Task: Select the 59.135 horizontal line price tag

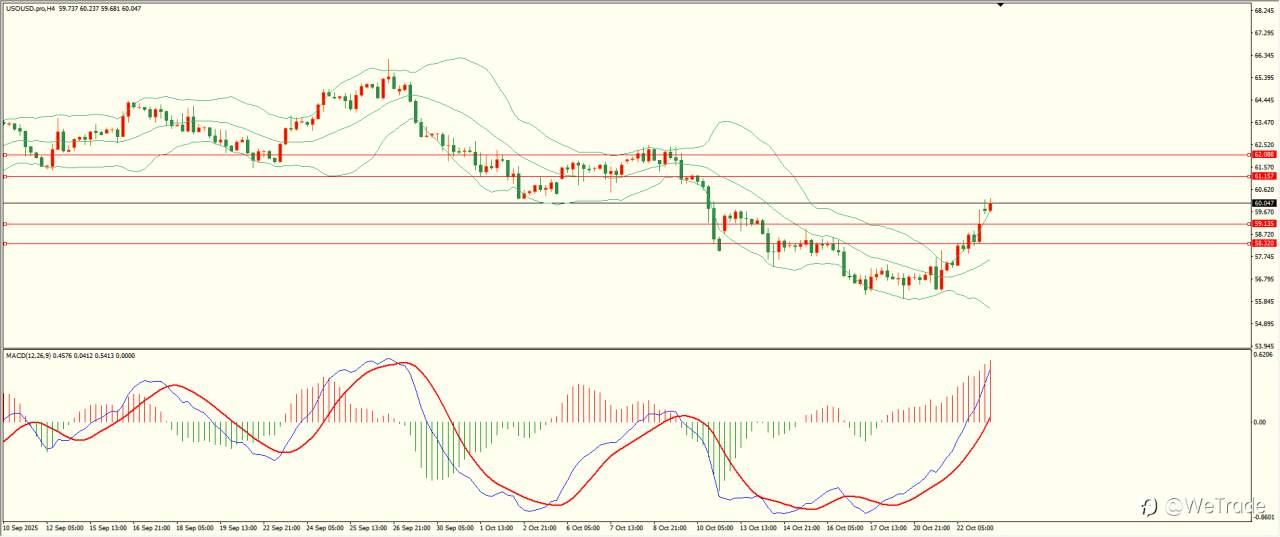Action: click(x=1264, y=224)
